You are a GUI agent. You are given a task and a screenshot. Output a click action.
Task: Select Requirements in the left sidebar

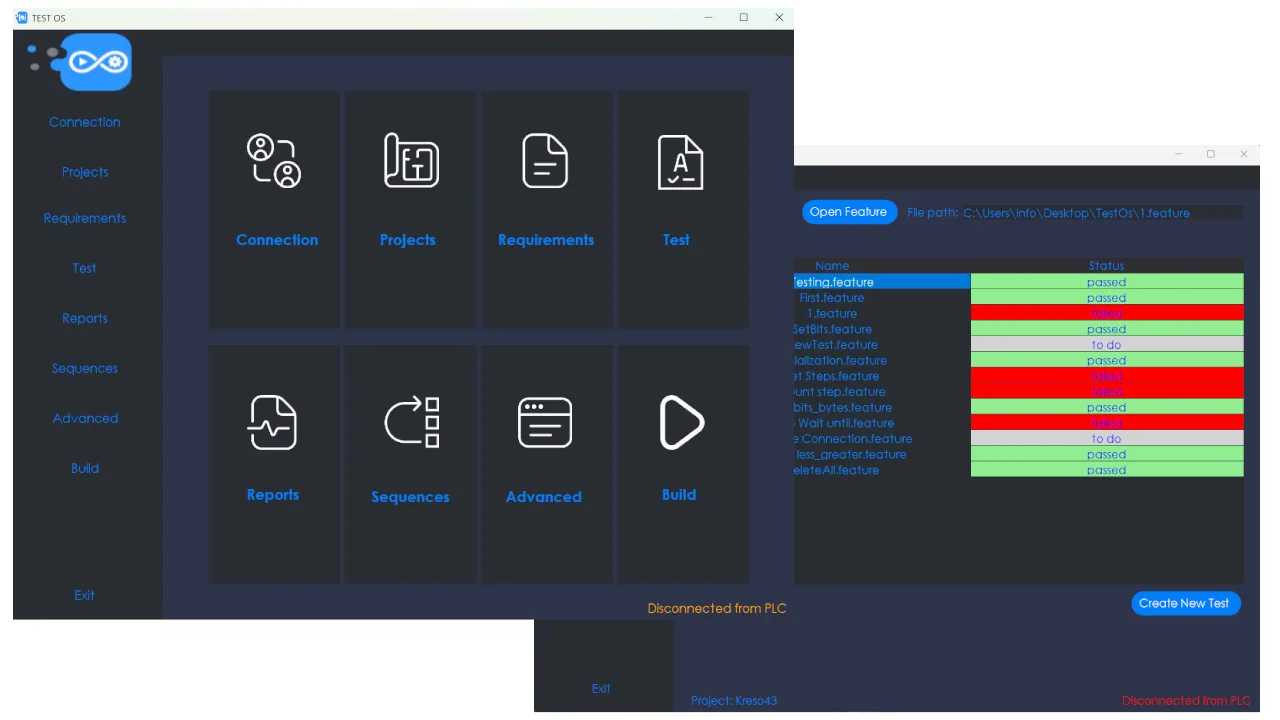click(x=85, y=218)
